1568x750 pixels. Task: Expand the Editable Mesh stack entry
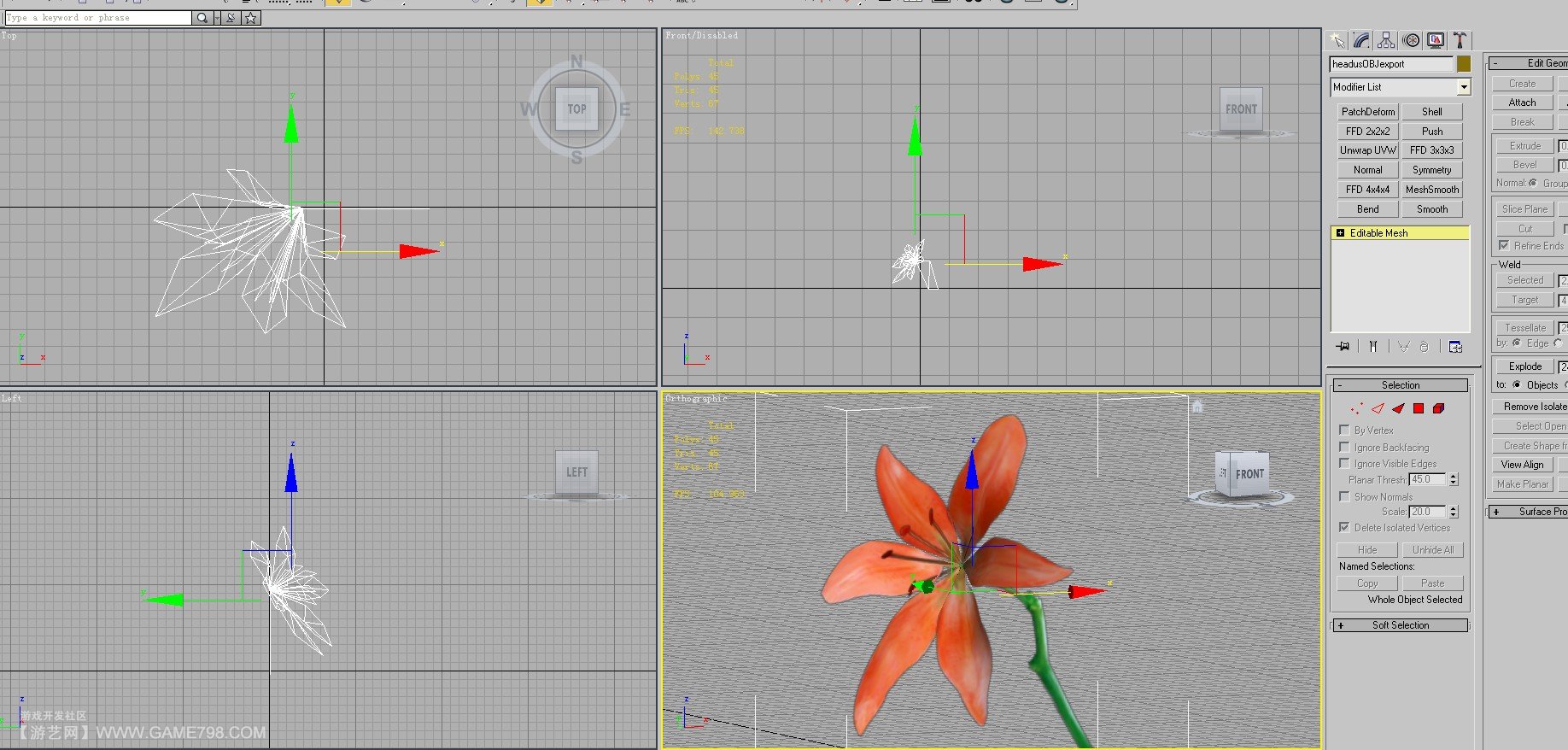point(1340,232)
